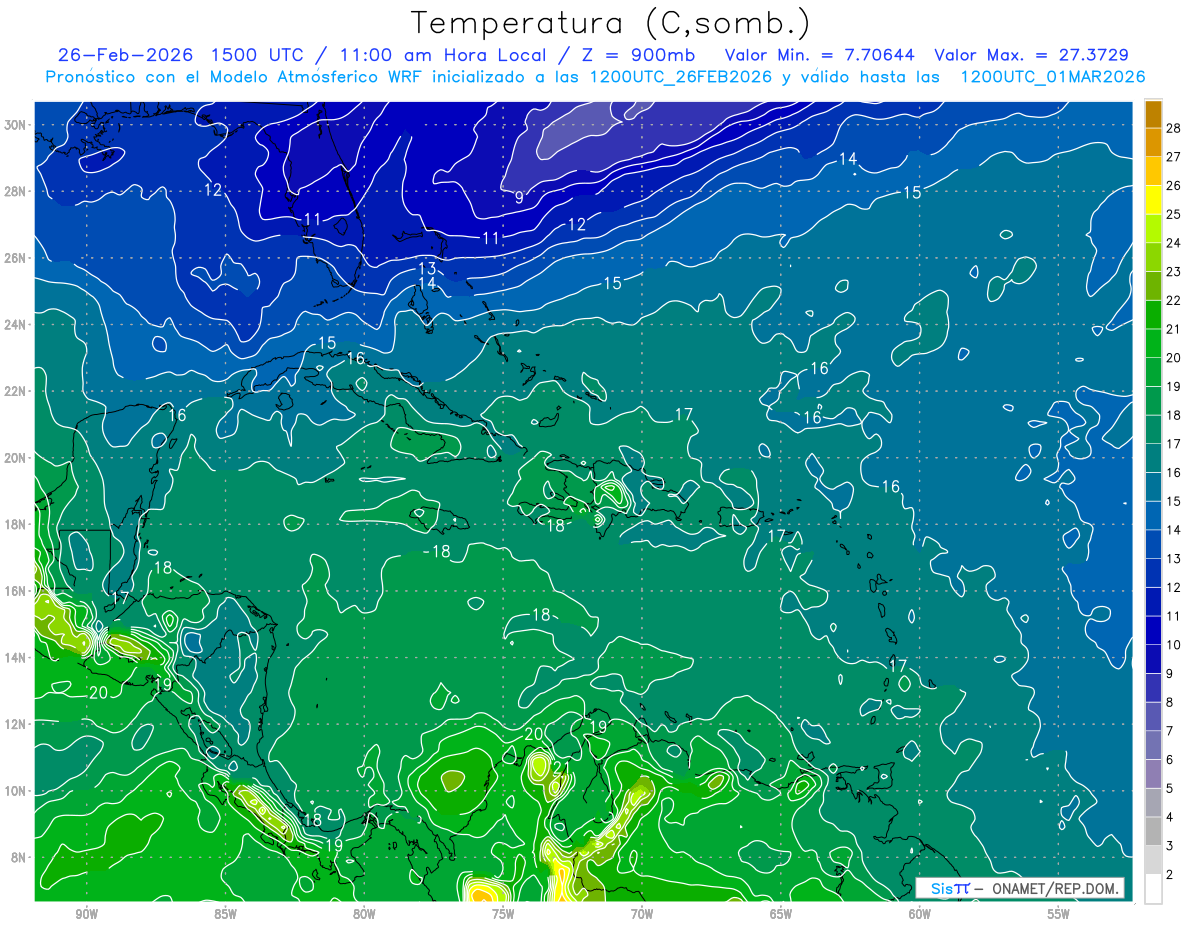Viewport: 1200px width, 927px height.
Task: Click the colorbar legend value "2"
Action: pyautogui.click(x=1171, y=875)
